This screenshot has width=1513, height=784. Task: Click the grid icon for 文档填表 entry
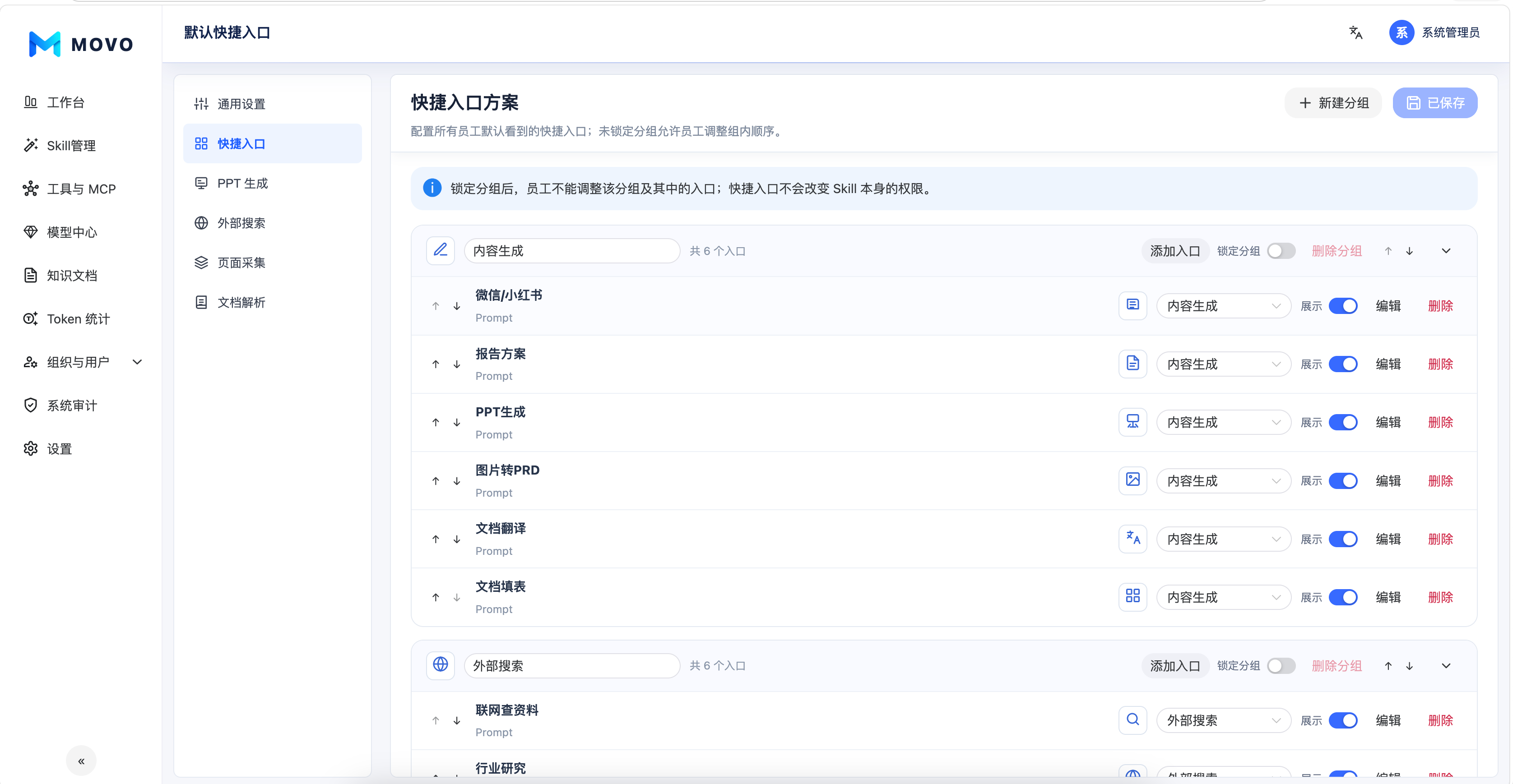pos(1132,597)
